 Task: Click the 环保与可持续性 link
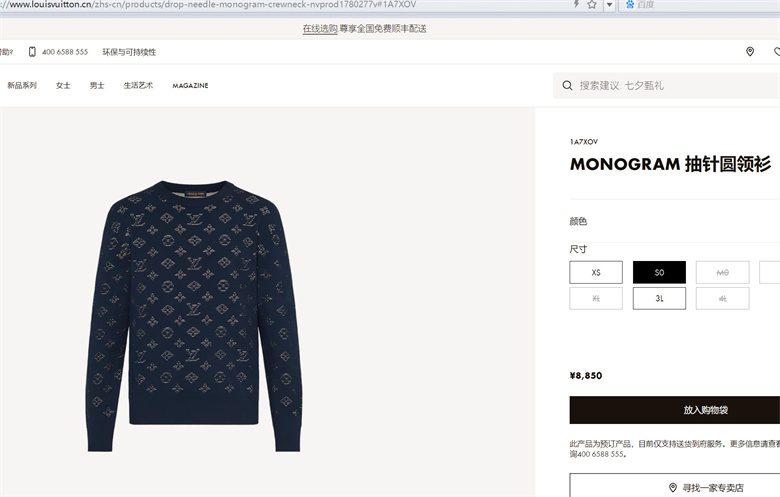coord(129,52)
